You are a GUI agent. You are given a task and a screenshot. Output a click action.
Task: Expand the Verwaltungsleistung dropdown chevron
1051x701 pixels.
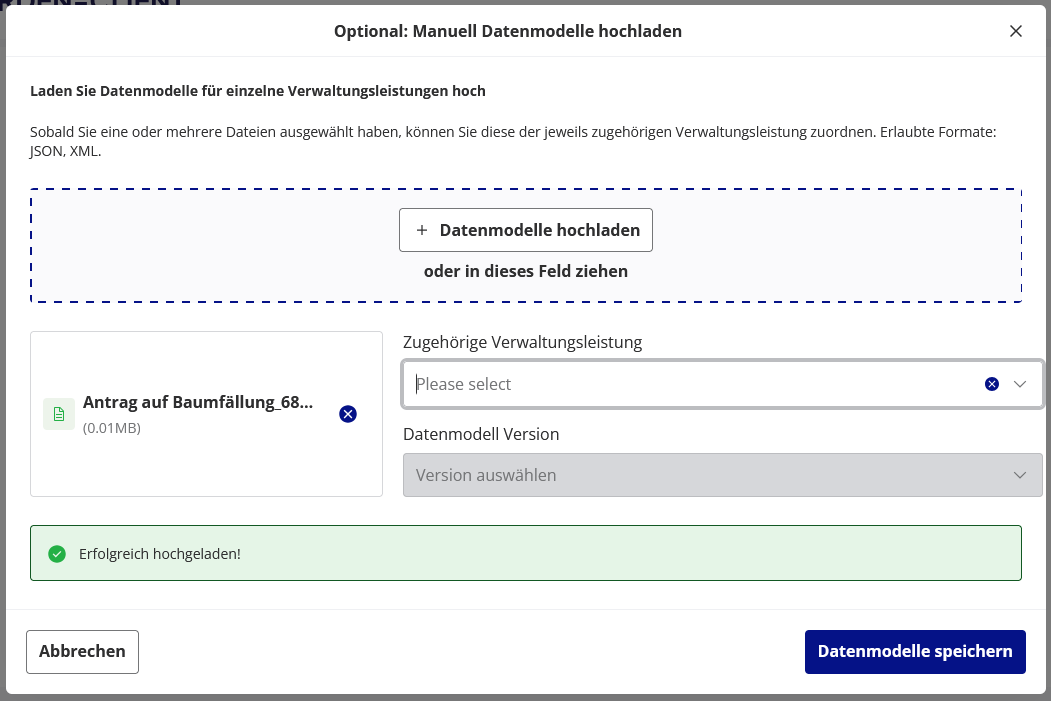[1020, 384]
